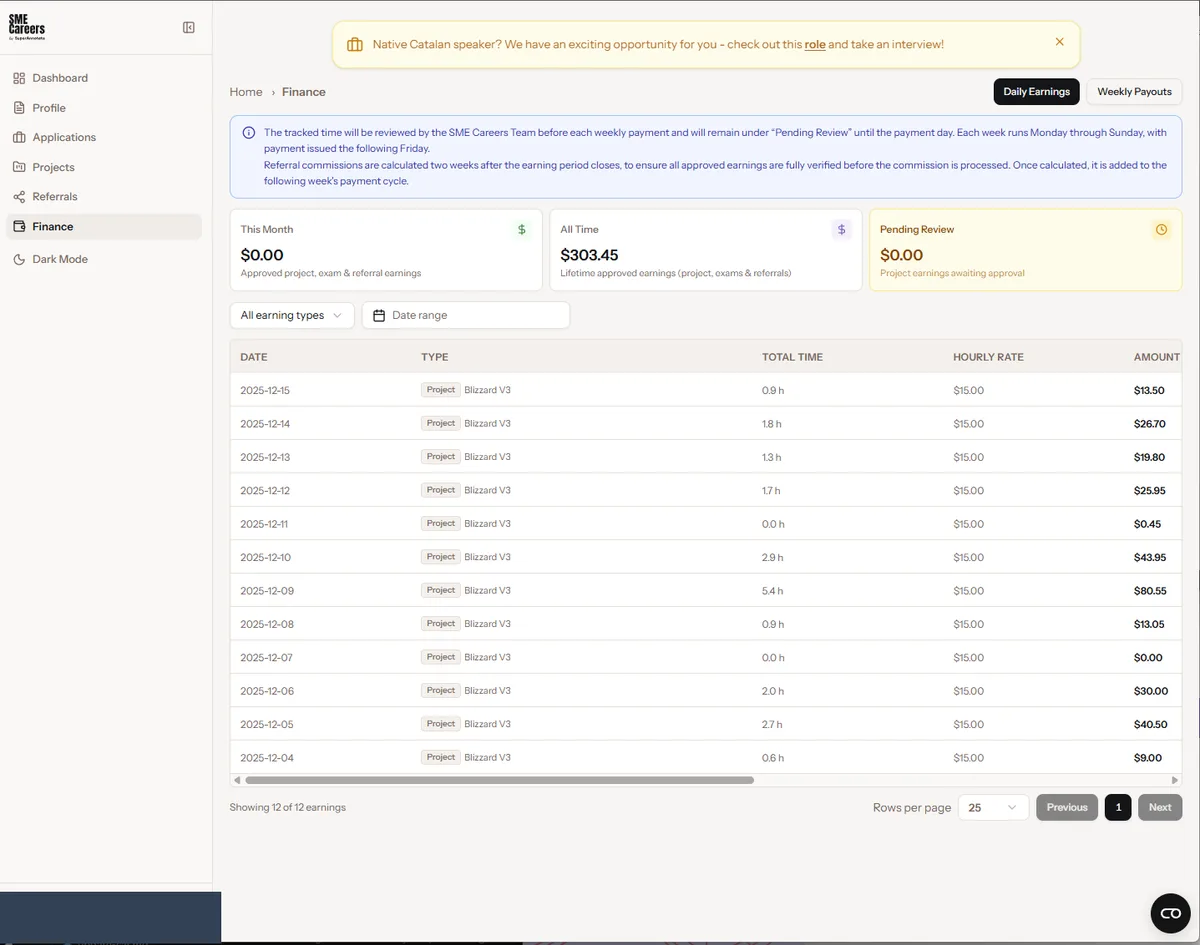Click the table's left scroll arrow
1200x945 pixels.
(237, 780)
